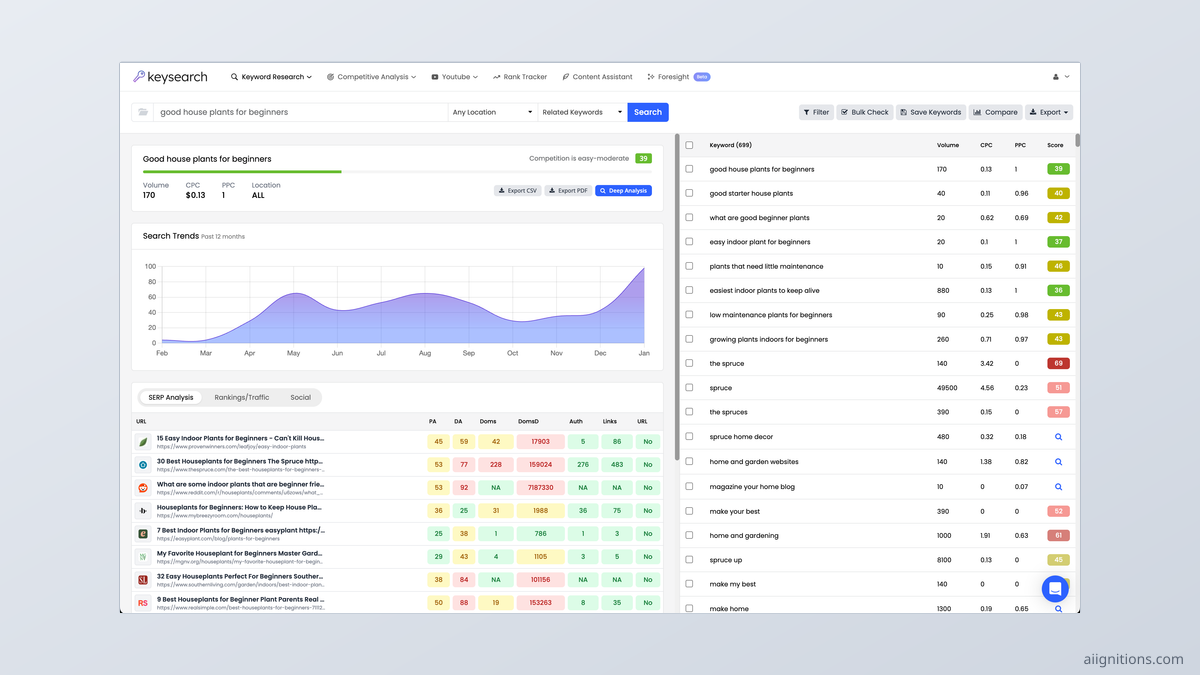Open '15 Easy Indoor Plants for Beginners' result
Viewport: 1200px width, 675px height.
[240, 438]
